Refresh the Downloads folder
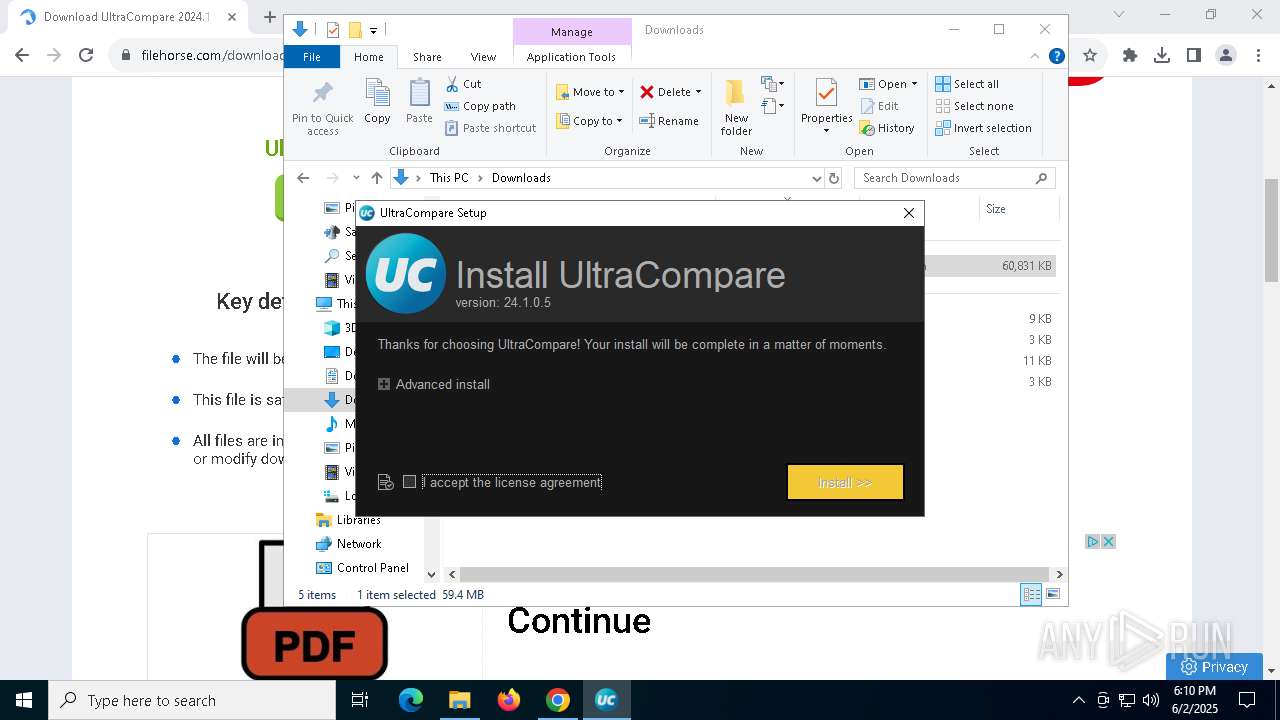1280x720 pixels. click(x=834, y=178)
